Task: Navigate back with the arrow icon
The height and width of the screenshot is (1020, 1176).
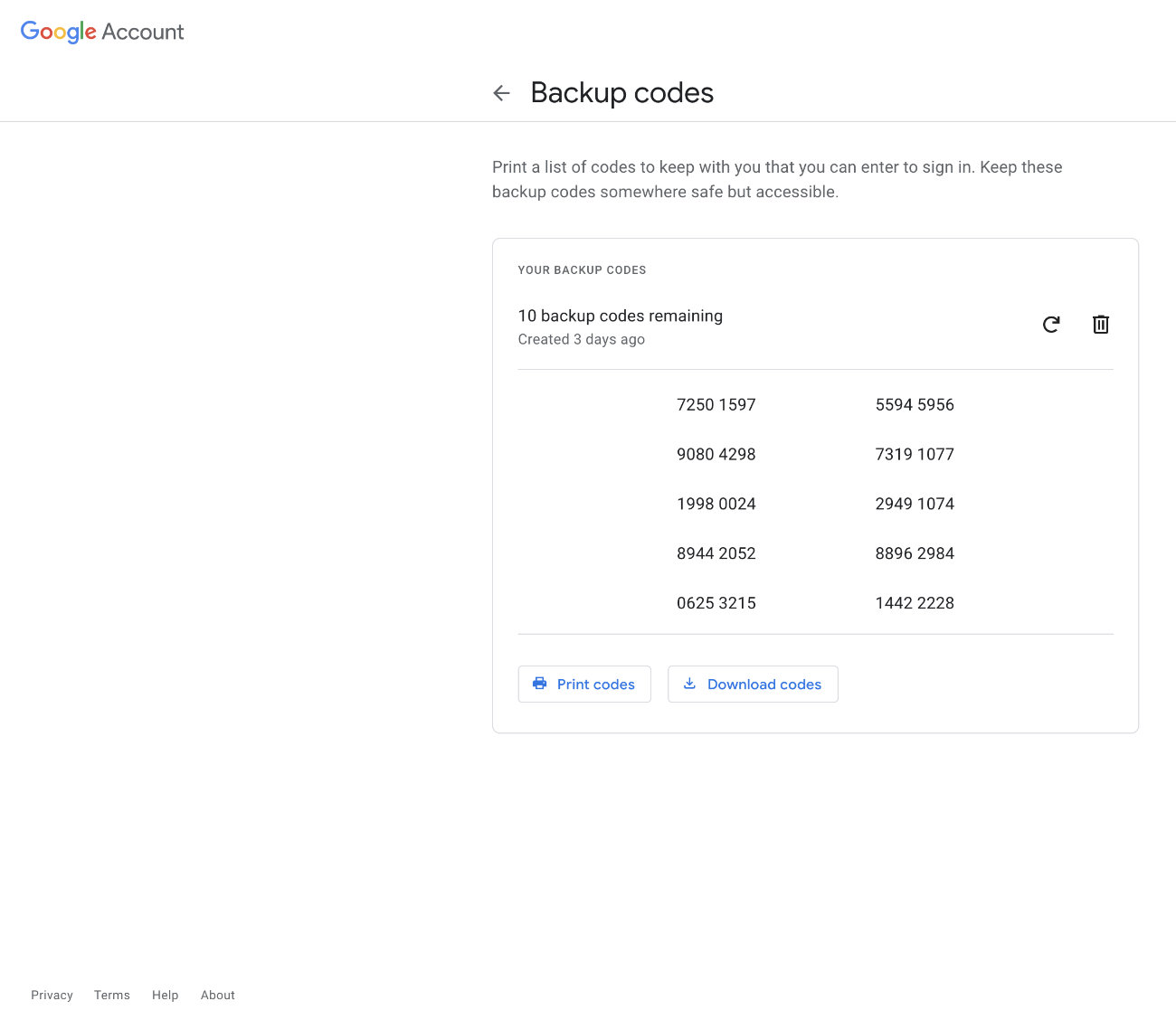Action: tap(502, 92)
